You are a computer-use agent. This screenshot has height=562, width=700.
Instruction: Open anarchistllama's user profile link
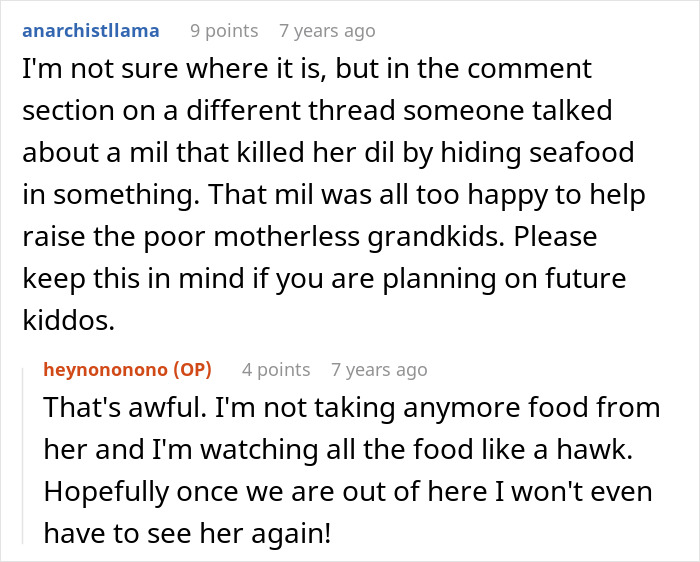(x=90, y=30)
